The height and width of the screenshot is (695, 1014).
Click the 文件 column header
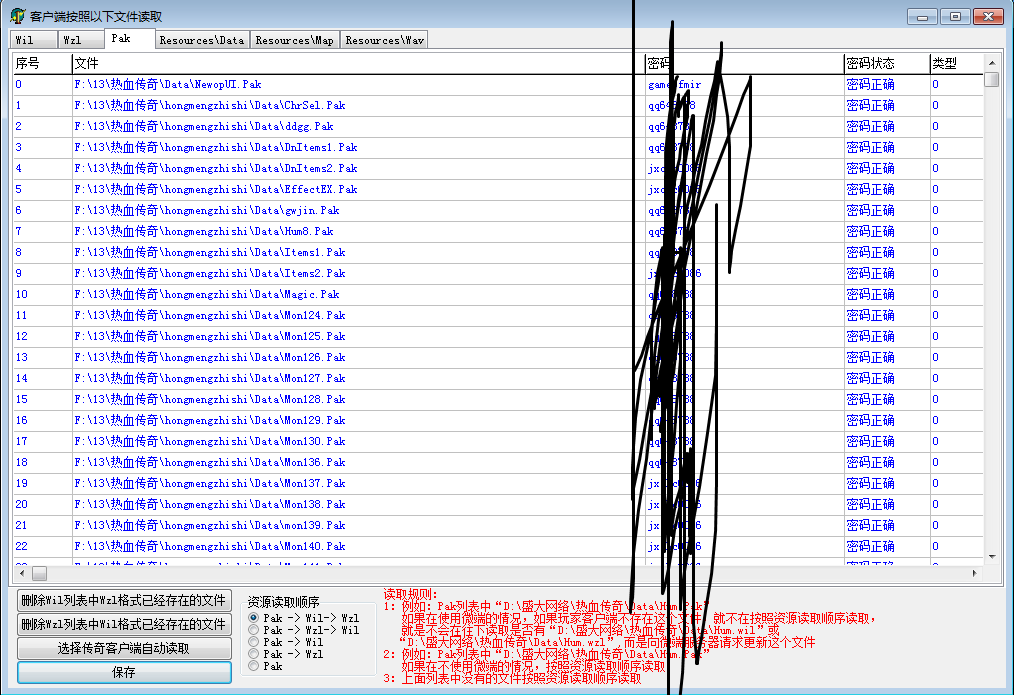click(x=358, y=63)
